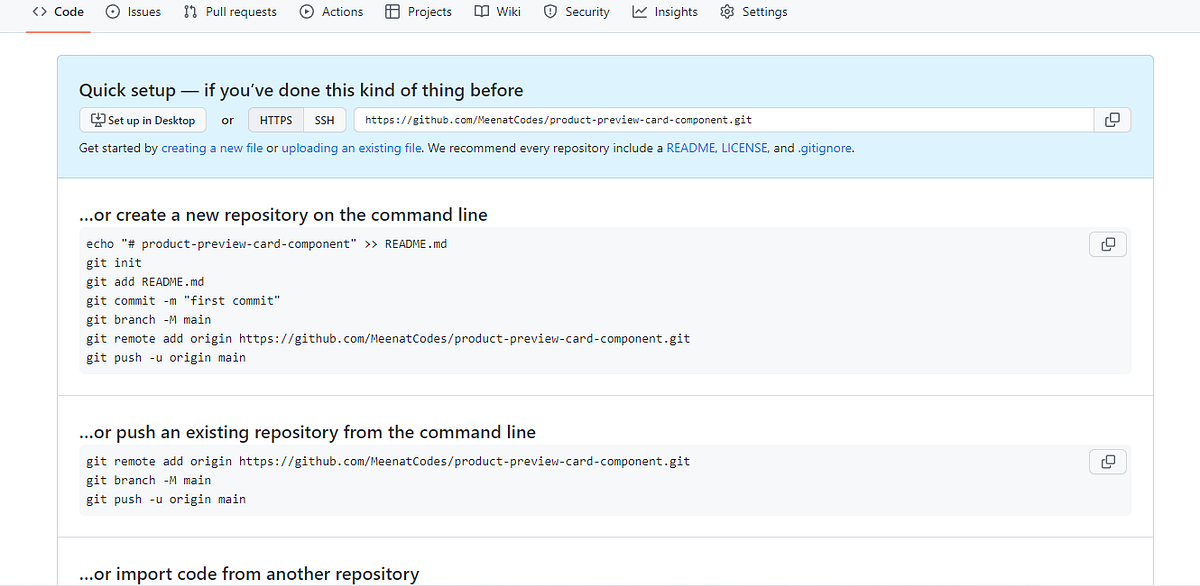Viewport: 1200px width, 586px height.
Task: Switch to HTTPS clone URL
Action: click(x=275, y=119)
